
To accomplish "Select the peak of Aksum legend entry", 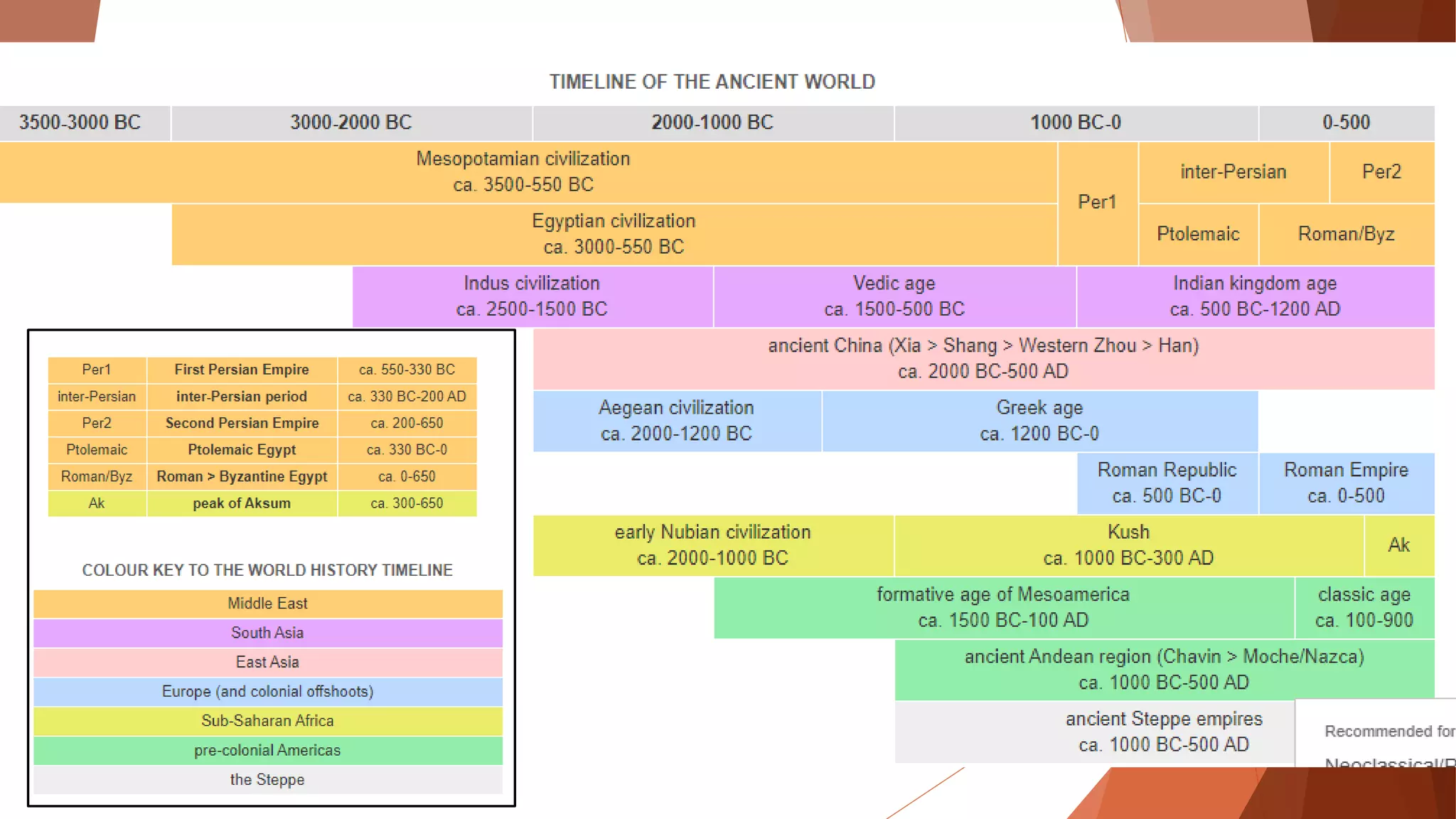I will coord(242,503).
